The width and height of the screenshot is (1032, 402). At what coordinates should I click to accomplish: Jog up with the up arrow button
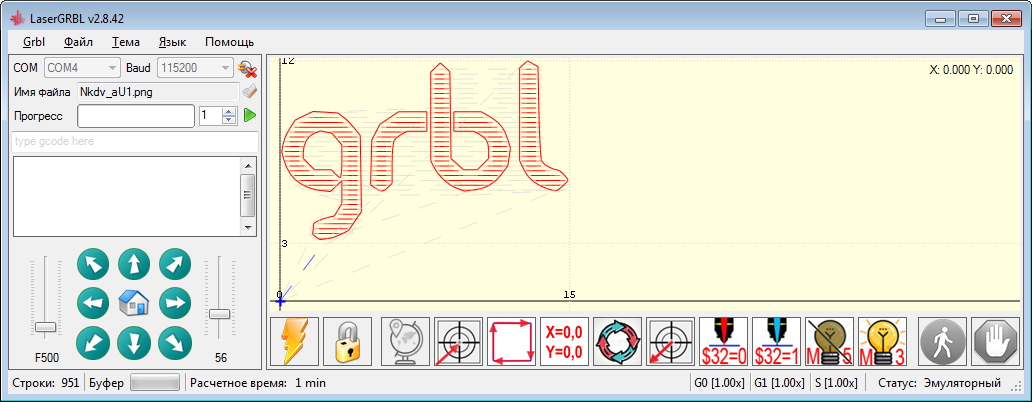coord(134,265)
